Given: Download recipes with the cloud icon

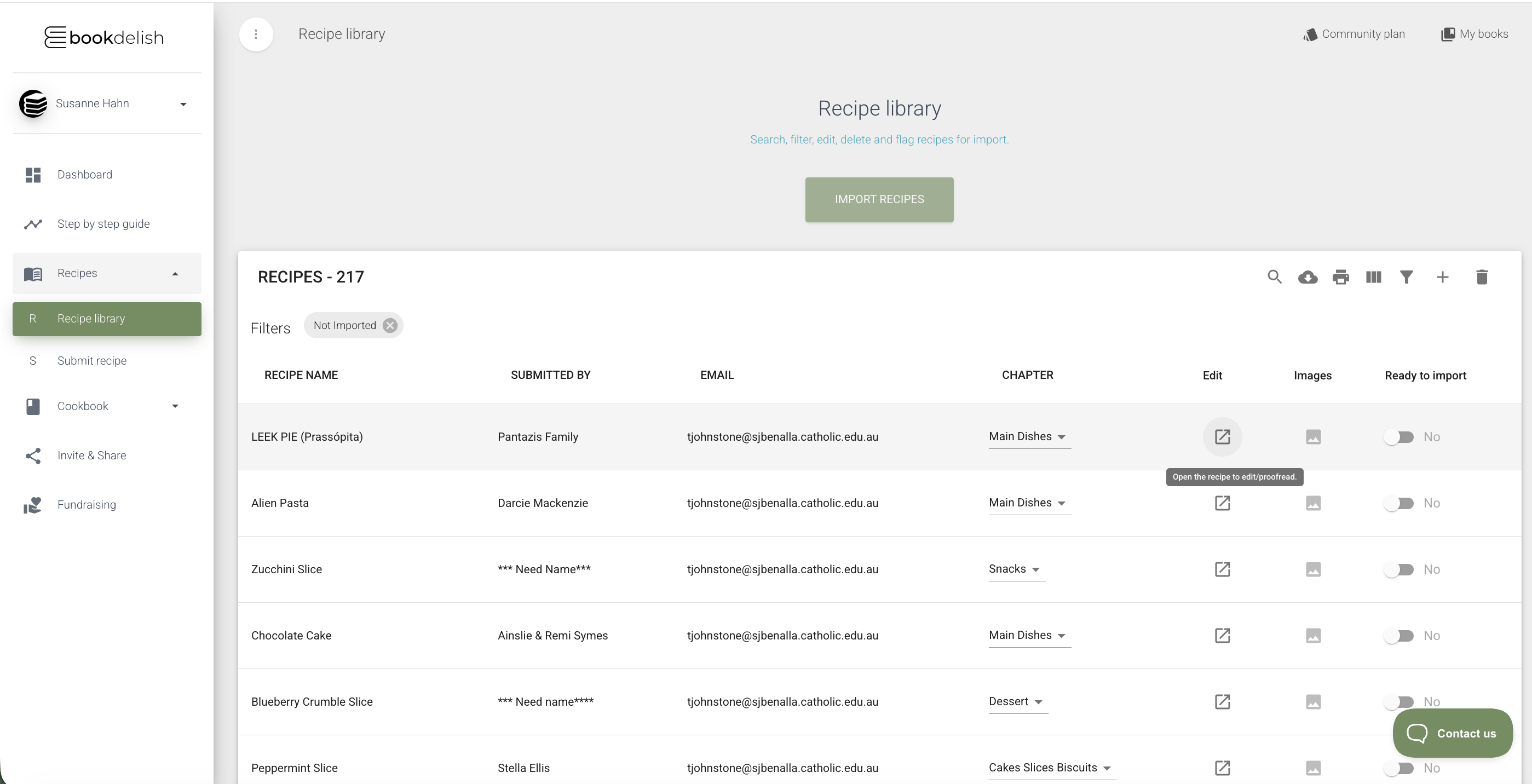Looking at the screenshot, I should click(x=1308, y=277).
